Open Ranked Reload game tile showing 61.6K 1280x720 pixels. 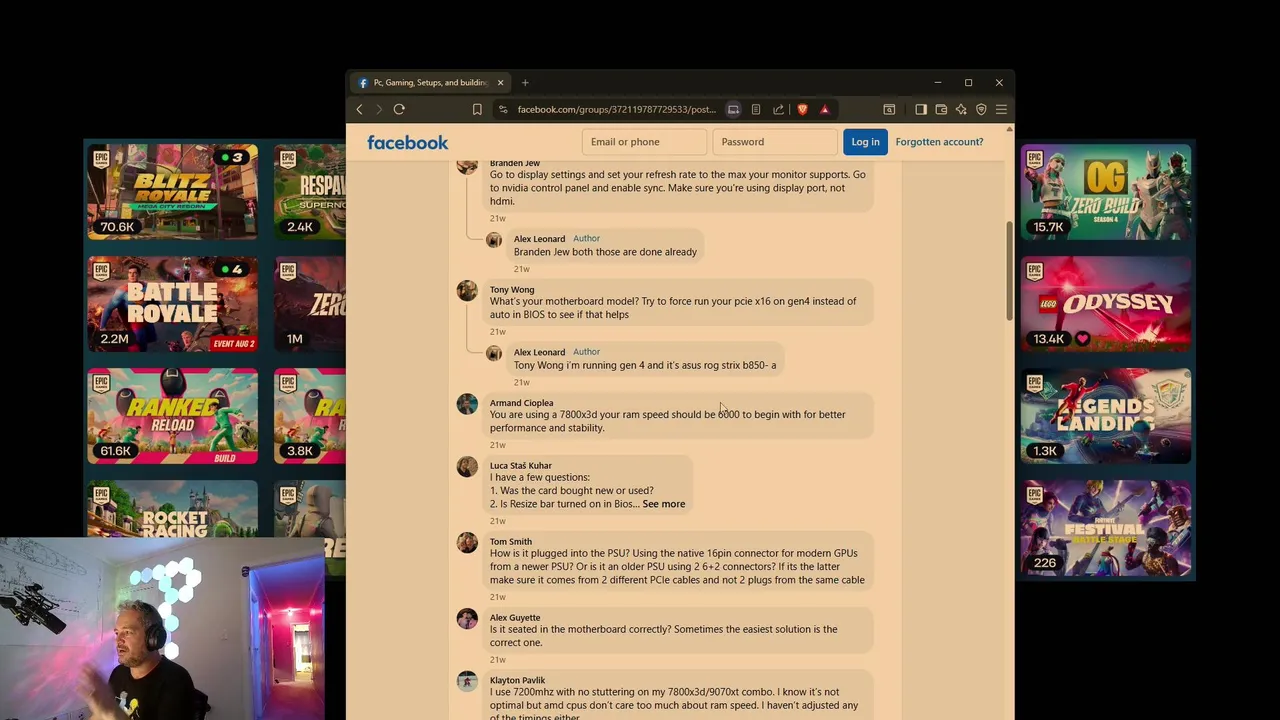click(172, 416)
